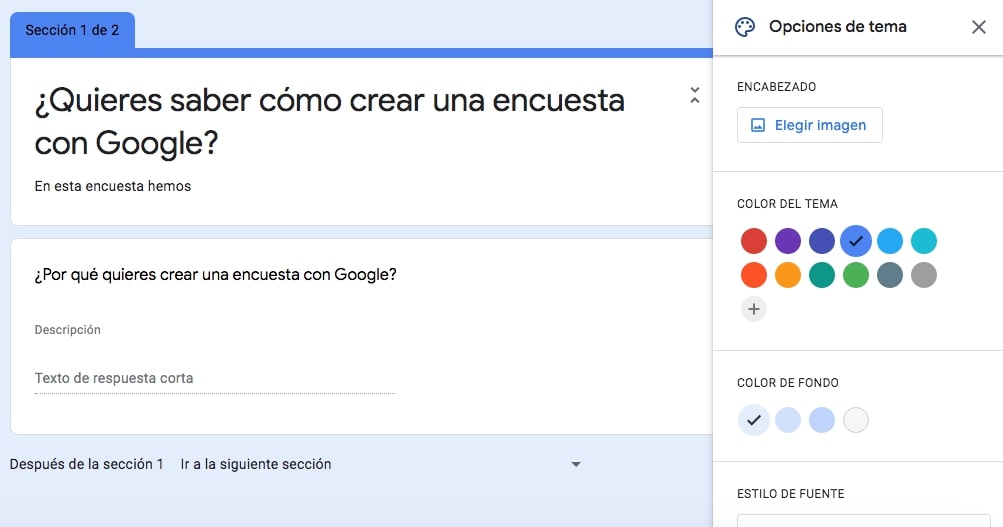Image resolution: width=1003 pixels, height=527 pixels.
Task: Click the Elegir imagen button
Action: 810,125
